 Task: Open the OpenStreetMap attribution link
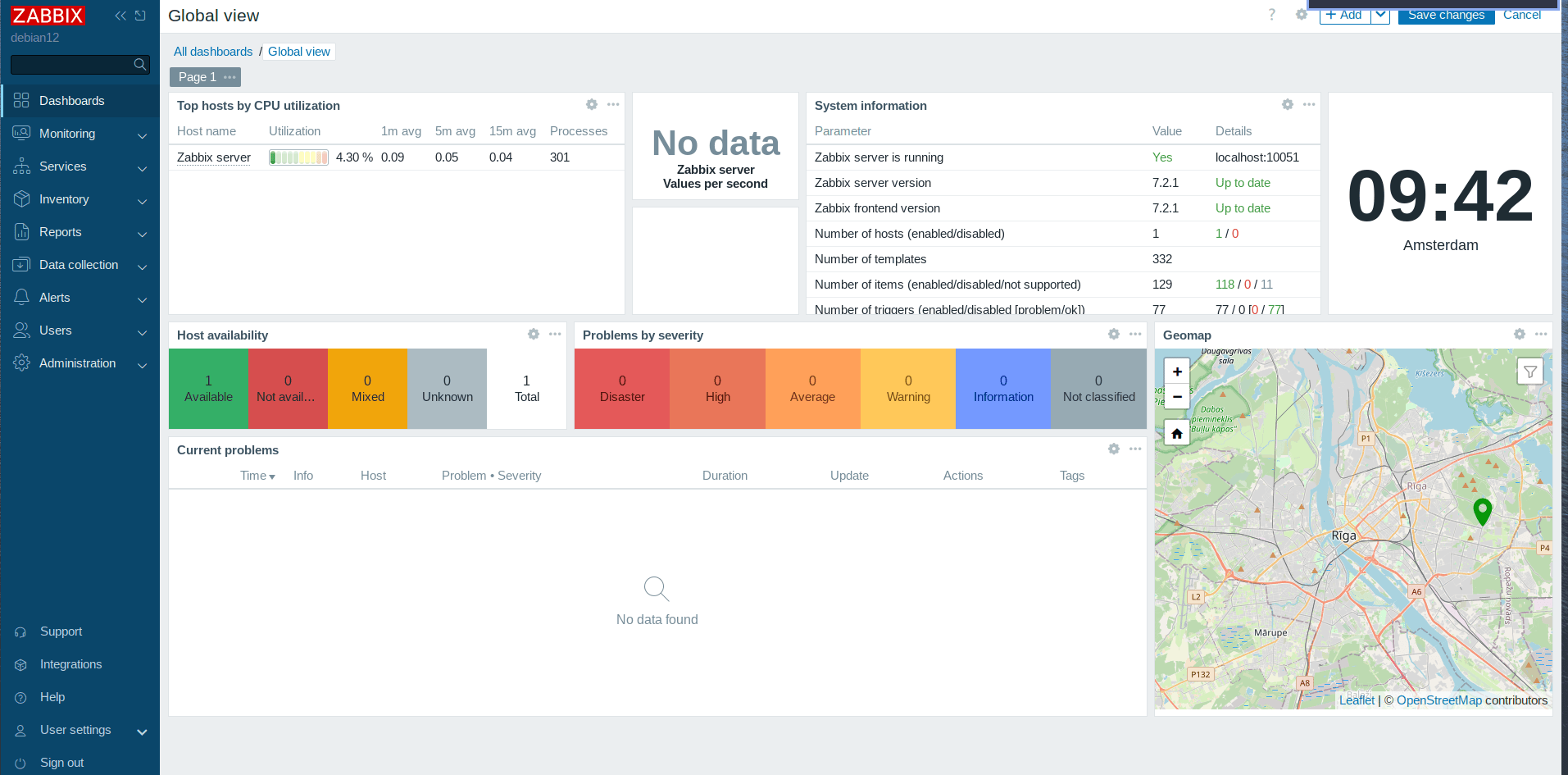pyautogui.click(x=1438, y=700)
